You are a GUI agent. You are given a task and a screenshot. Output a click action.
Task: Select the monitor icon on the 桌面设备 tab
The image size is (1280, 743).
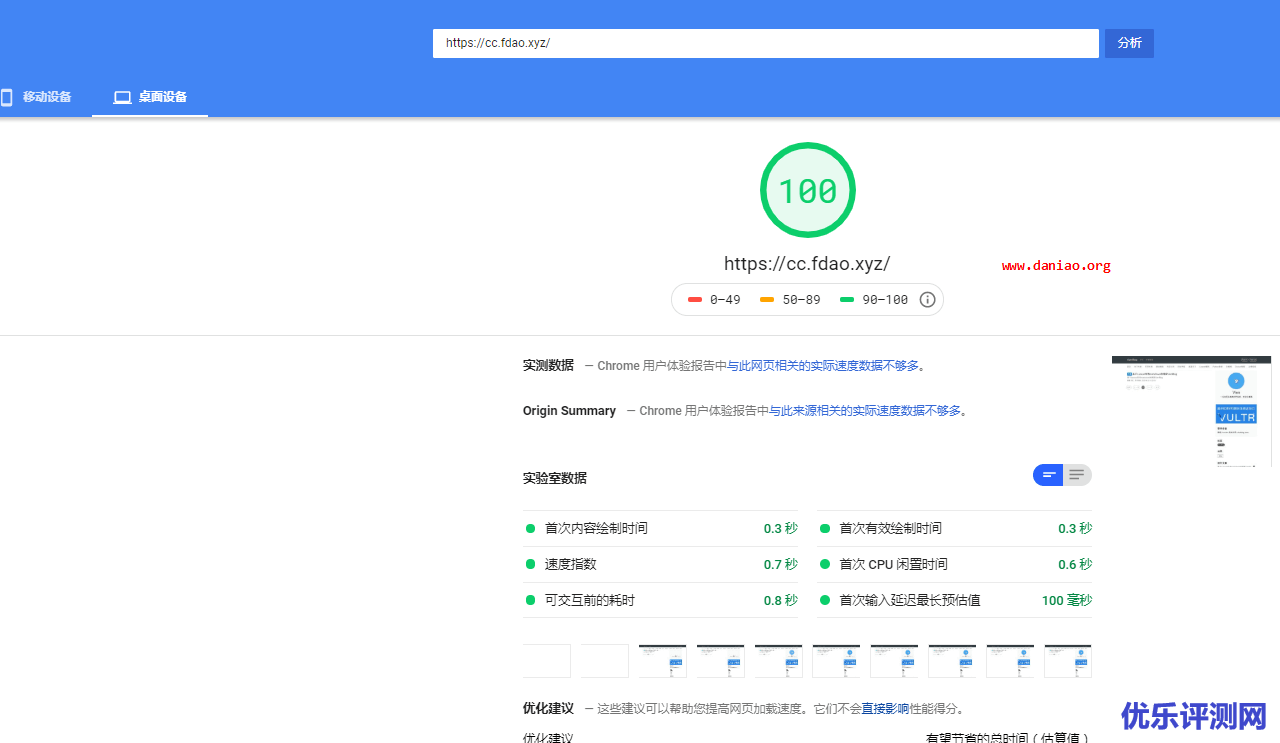coord(121,97)
